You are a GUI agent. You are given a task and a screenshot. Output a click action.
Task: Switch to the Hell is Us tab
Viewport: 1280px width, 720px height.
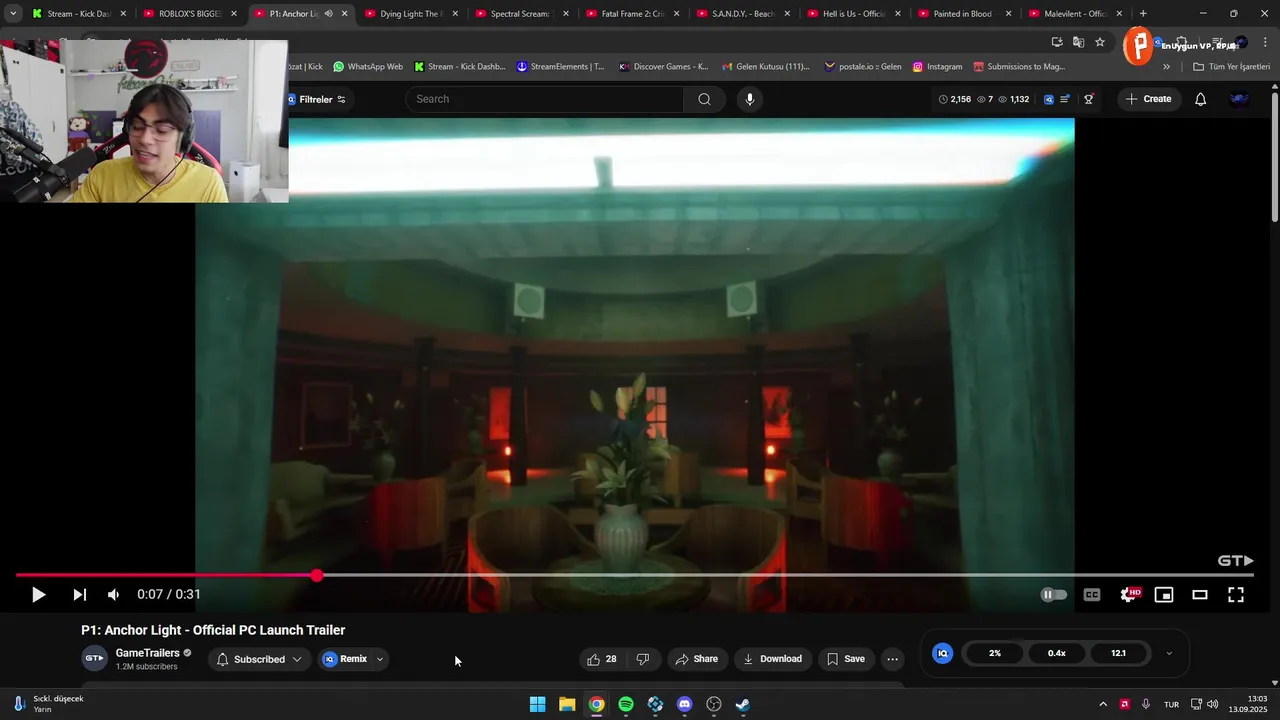click(x=854, y=14)
